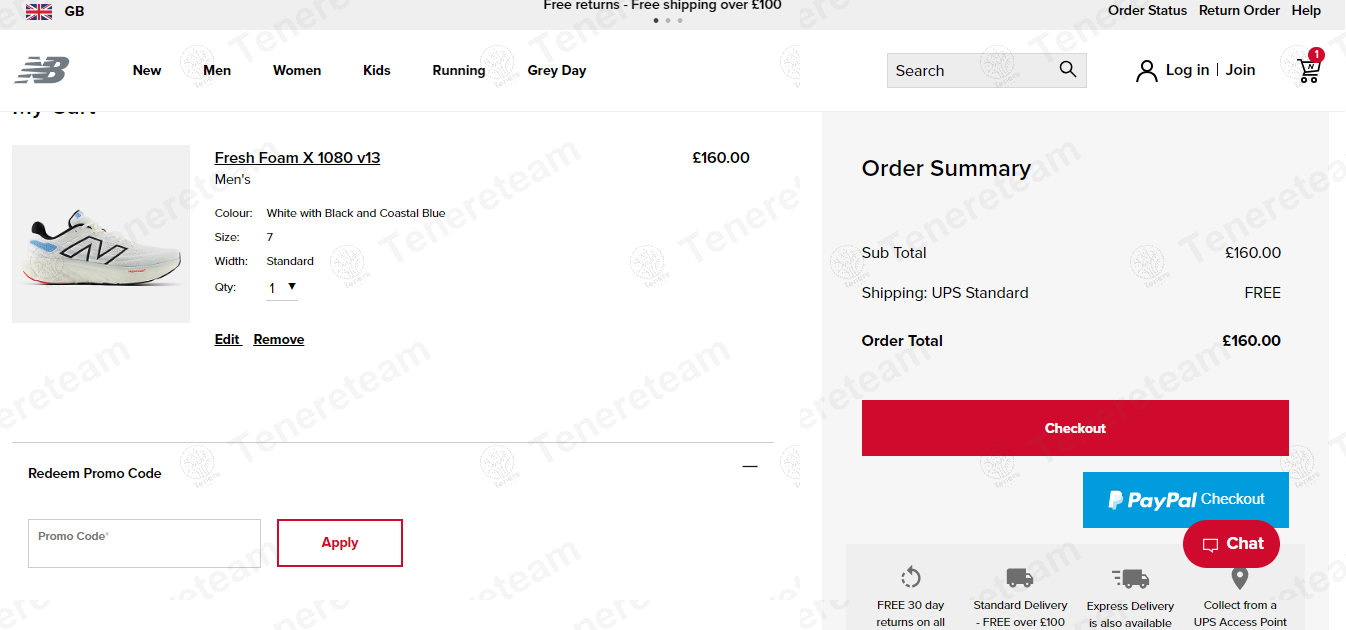Click the red Checkout button
1346x630 pixels.
point(1075,428)
